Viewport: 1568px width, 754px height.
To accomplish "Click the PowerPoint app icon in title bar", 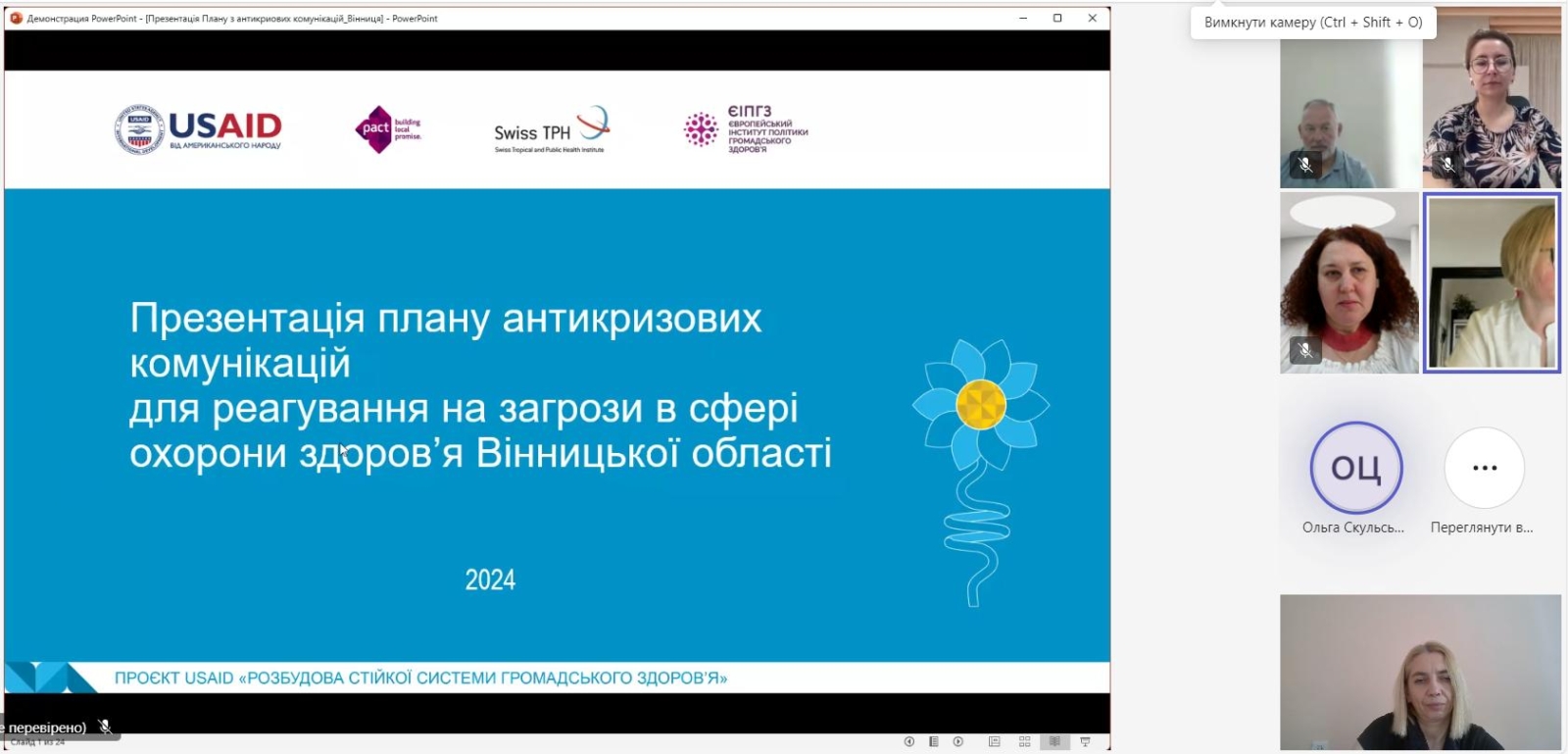I will tap(16, 18).
